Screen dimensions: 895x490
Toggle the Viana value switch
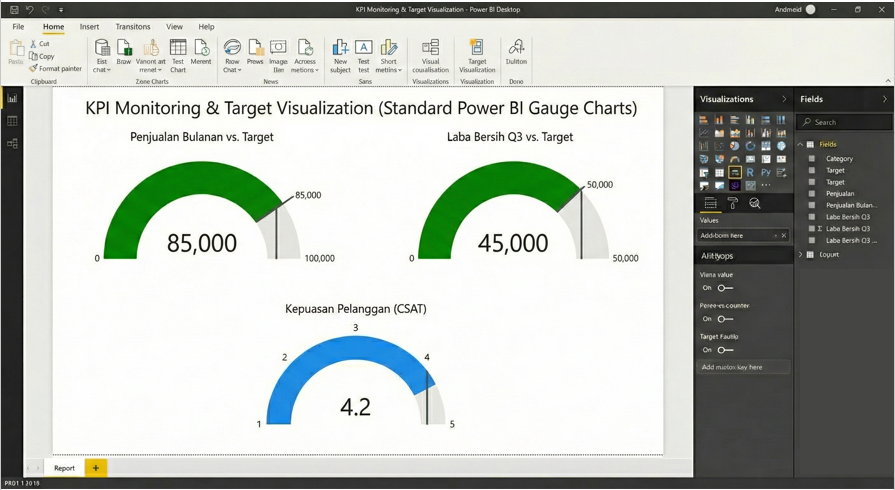tap(725, 288)
